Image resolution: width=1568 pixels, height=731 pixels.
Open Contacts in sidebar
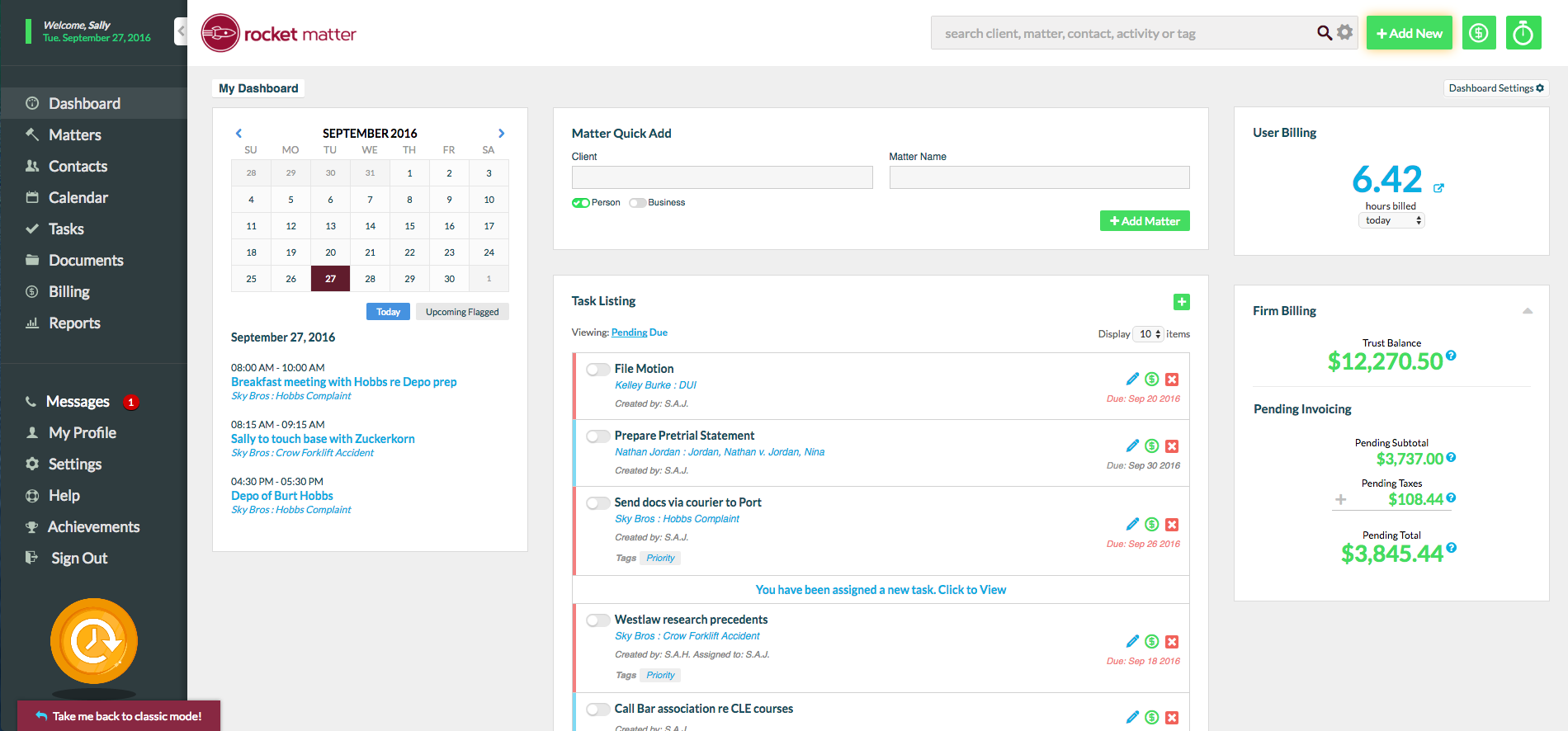coord(78,166)
